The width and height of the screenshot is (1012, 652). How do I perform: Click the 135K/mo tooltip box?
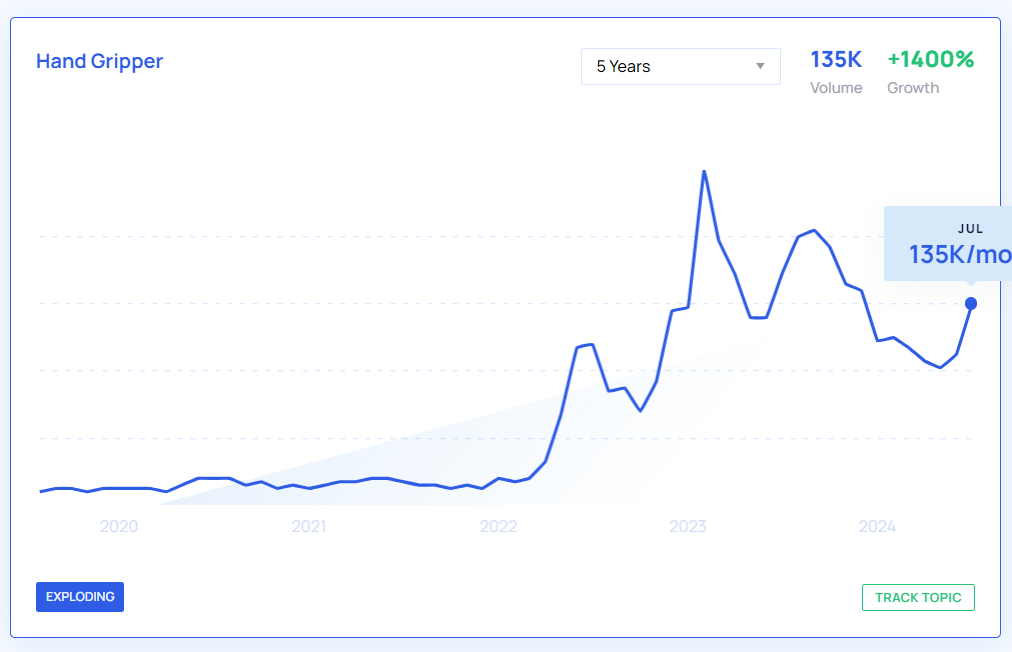950,245
